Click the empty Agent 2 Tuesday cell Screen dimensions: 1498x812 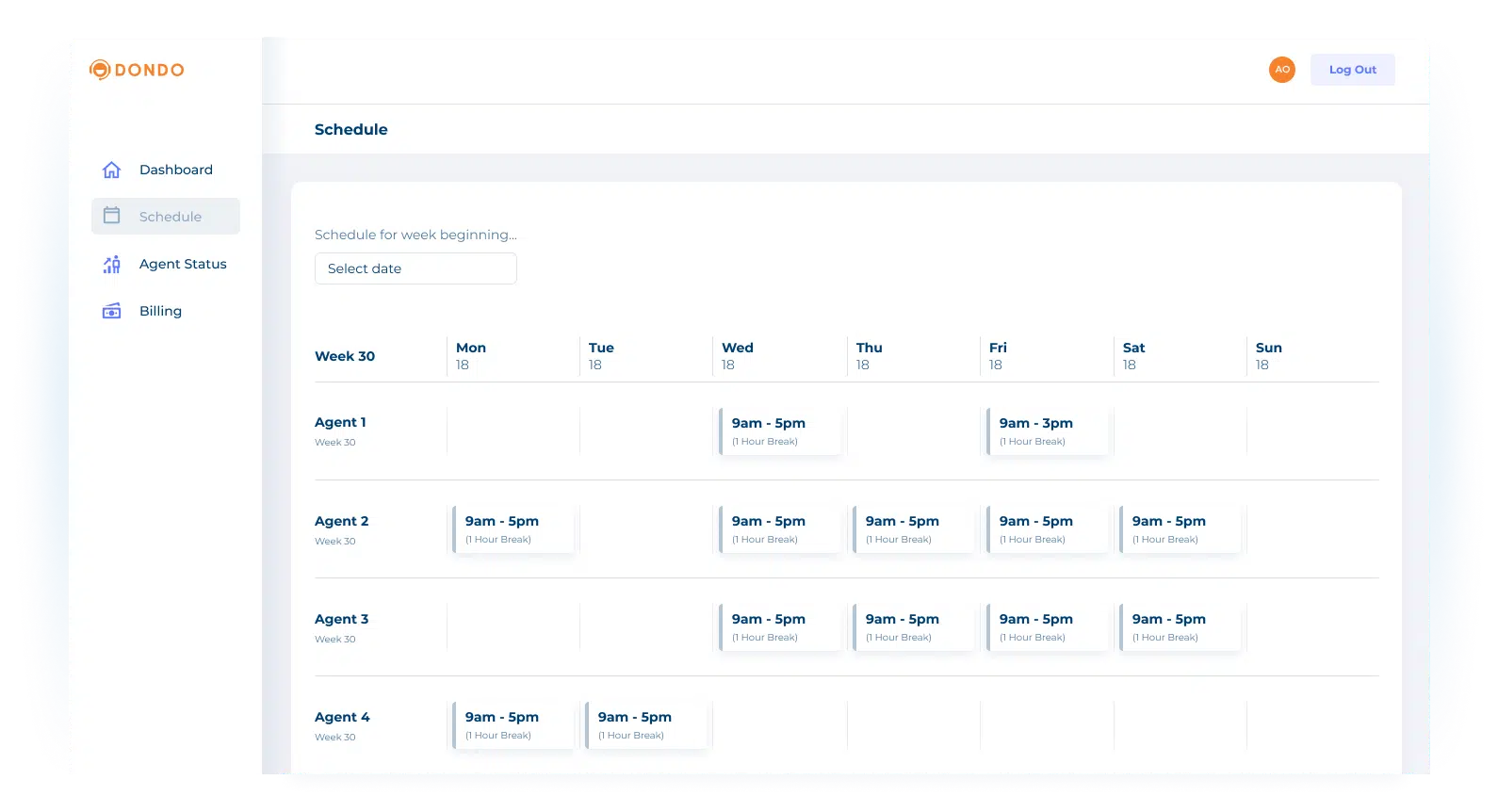[646, 529]
